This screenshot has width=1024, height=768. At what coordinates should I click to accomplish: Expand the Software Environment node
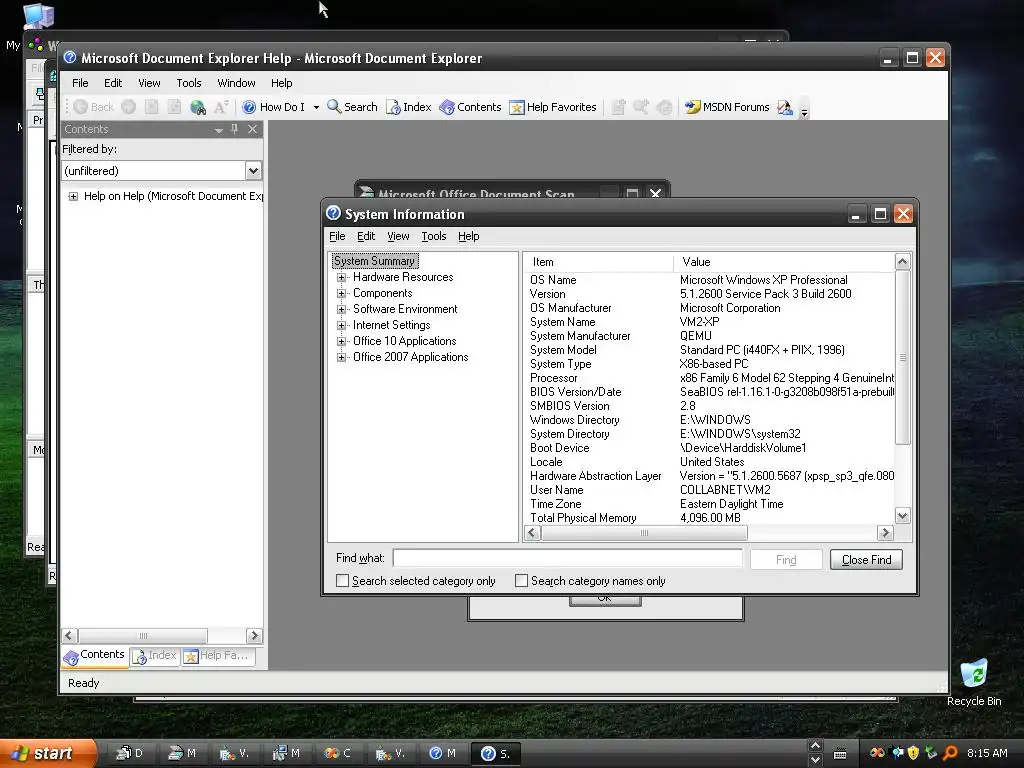coord(342,310)
